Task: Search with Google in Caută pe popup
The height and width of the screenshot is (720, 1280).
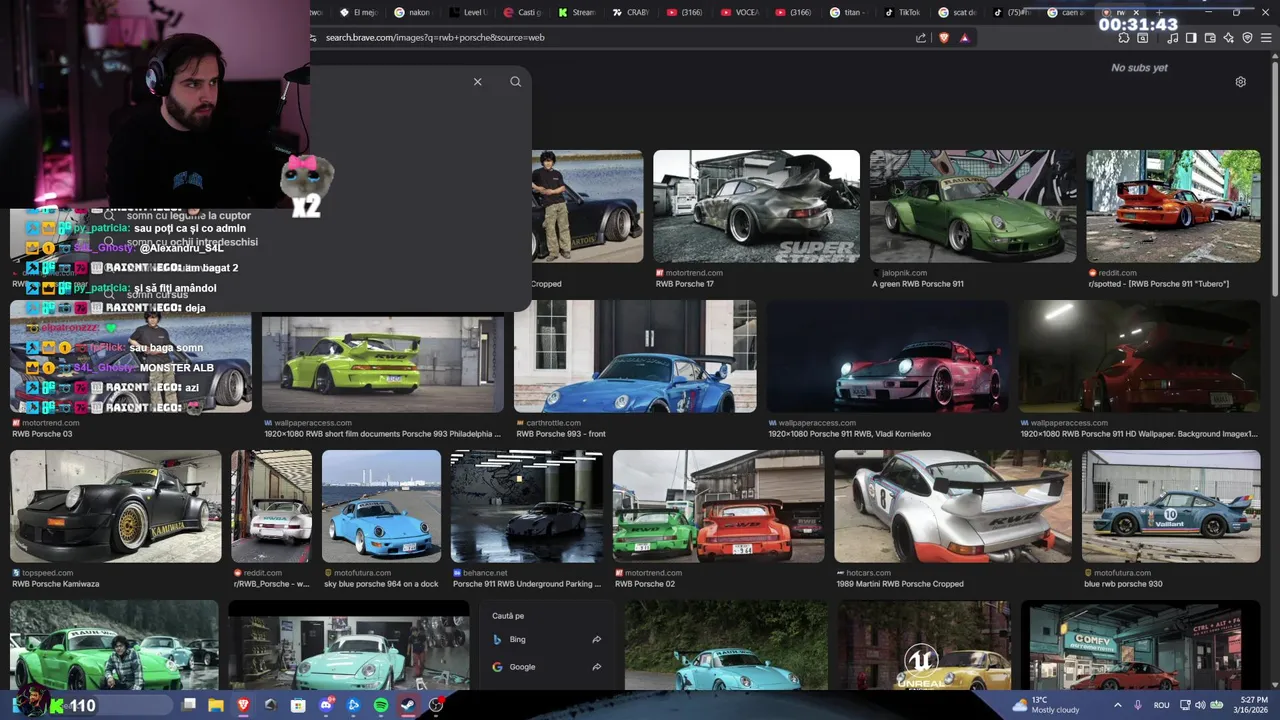Action: pyautogui.click(x=547, y=667)
